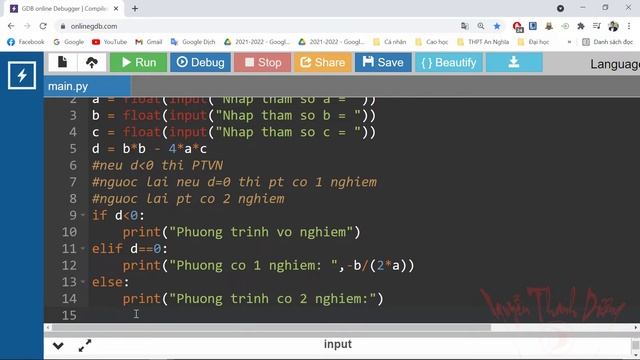Click line 14 print statement
Viewport: 640px width, 360px height.
pyautogui.click(x=253, y=298)
